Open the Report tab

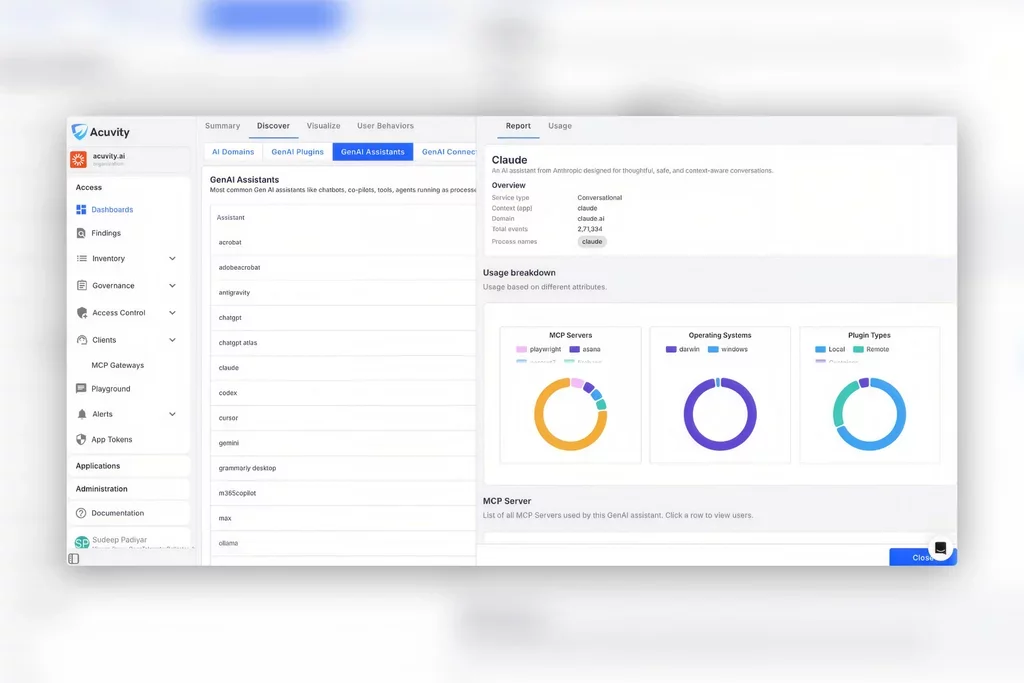click(518, 126)
